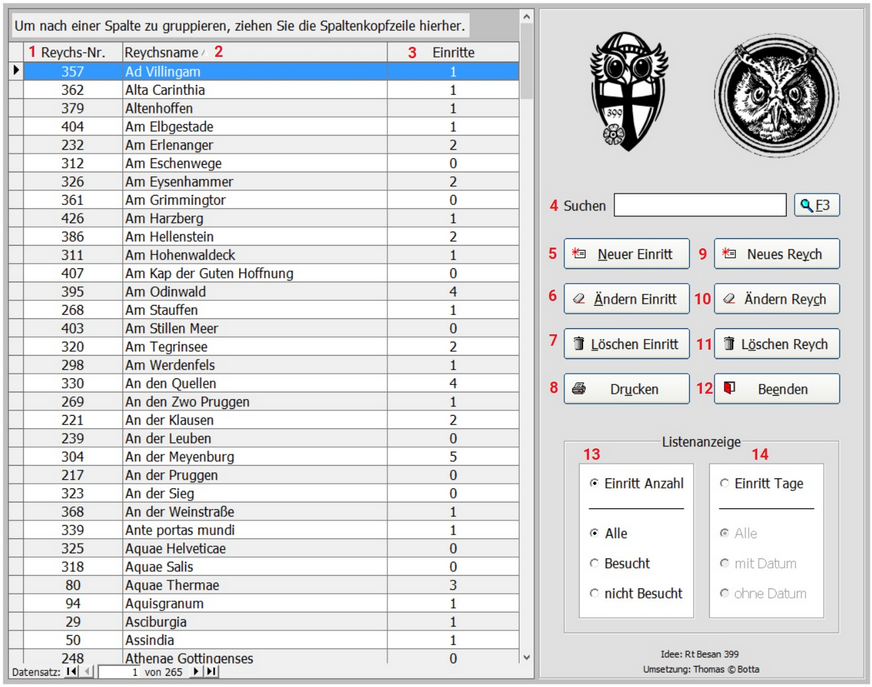Select the Ante portas mundi row

(271, 530)
